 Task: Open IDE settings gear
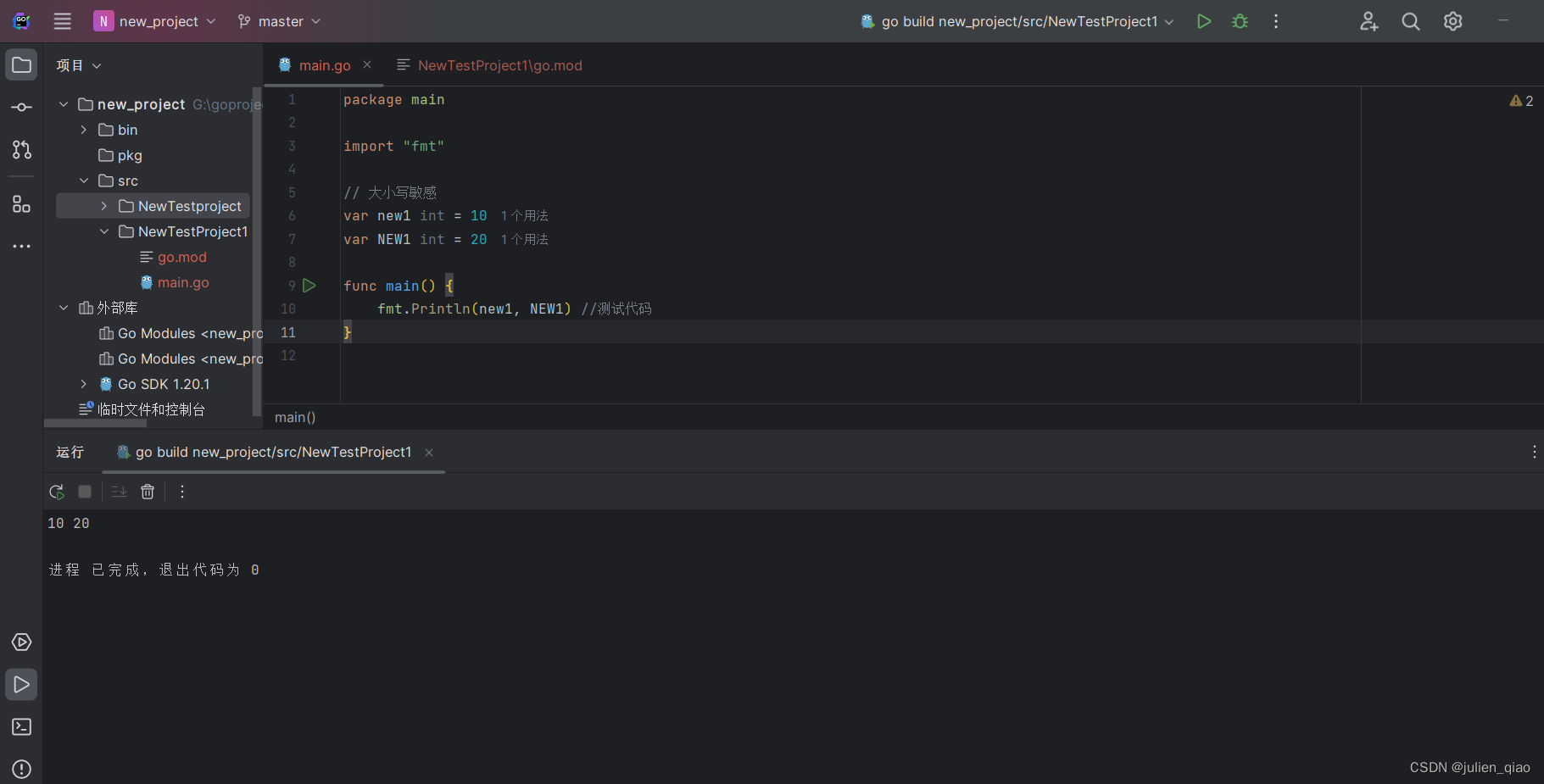pyautogui.click(x=1453, y=21)
